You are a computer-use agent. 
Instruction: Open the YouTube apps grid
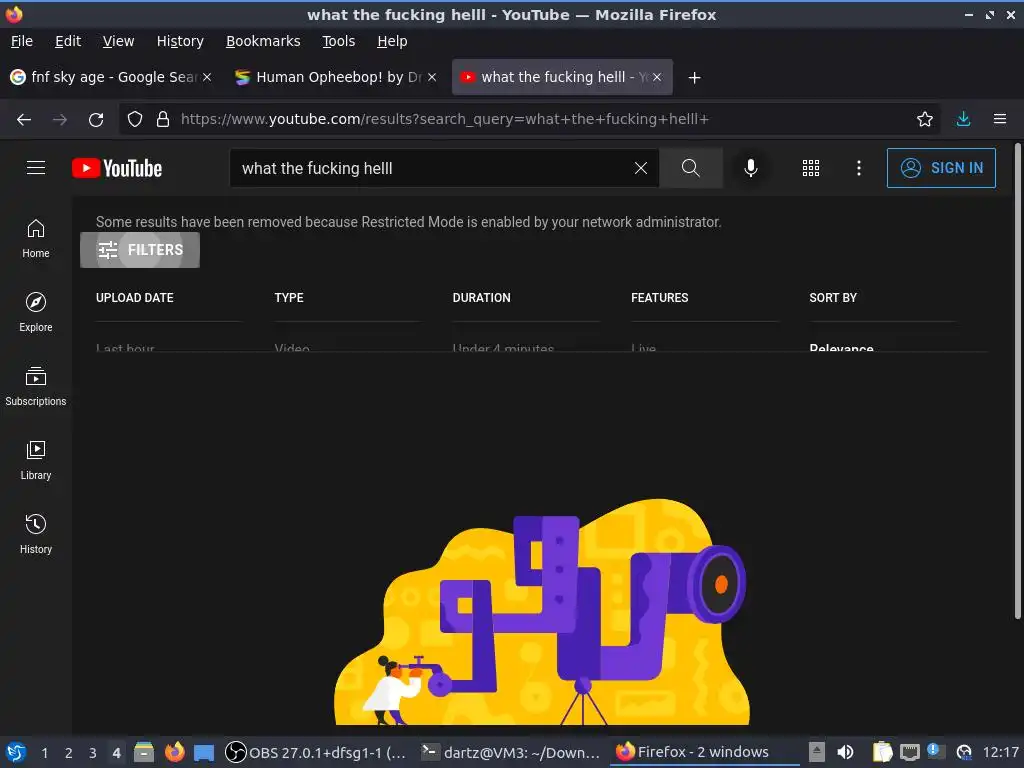tap(810, 168)
